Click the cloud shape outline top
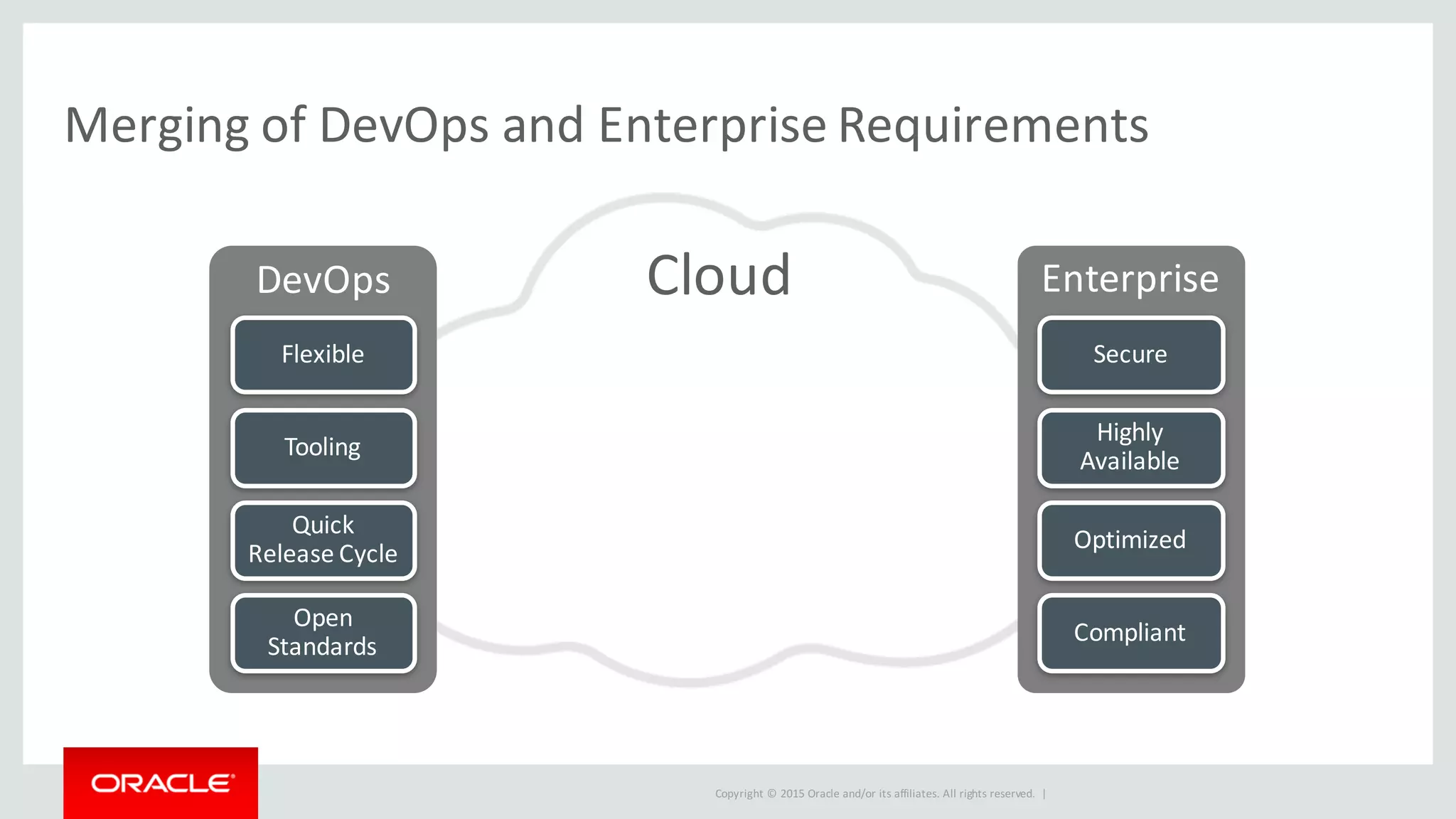Screen dimensions: 1456x819 tap(665, 198)
